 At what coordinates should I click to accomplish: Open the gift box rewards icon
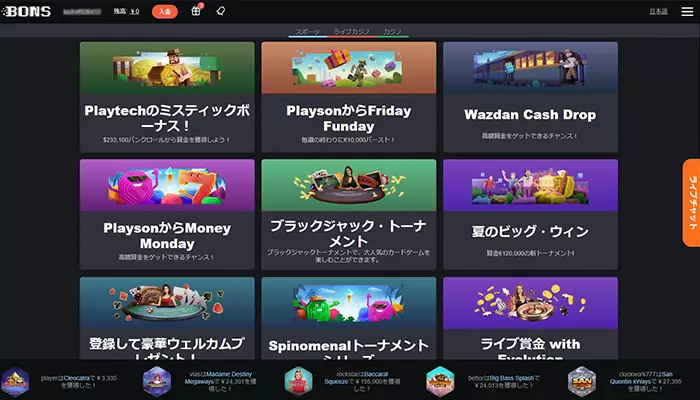pyautogui.click(x=196, y=11)
